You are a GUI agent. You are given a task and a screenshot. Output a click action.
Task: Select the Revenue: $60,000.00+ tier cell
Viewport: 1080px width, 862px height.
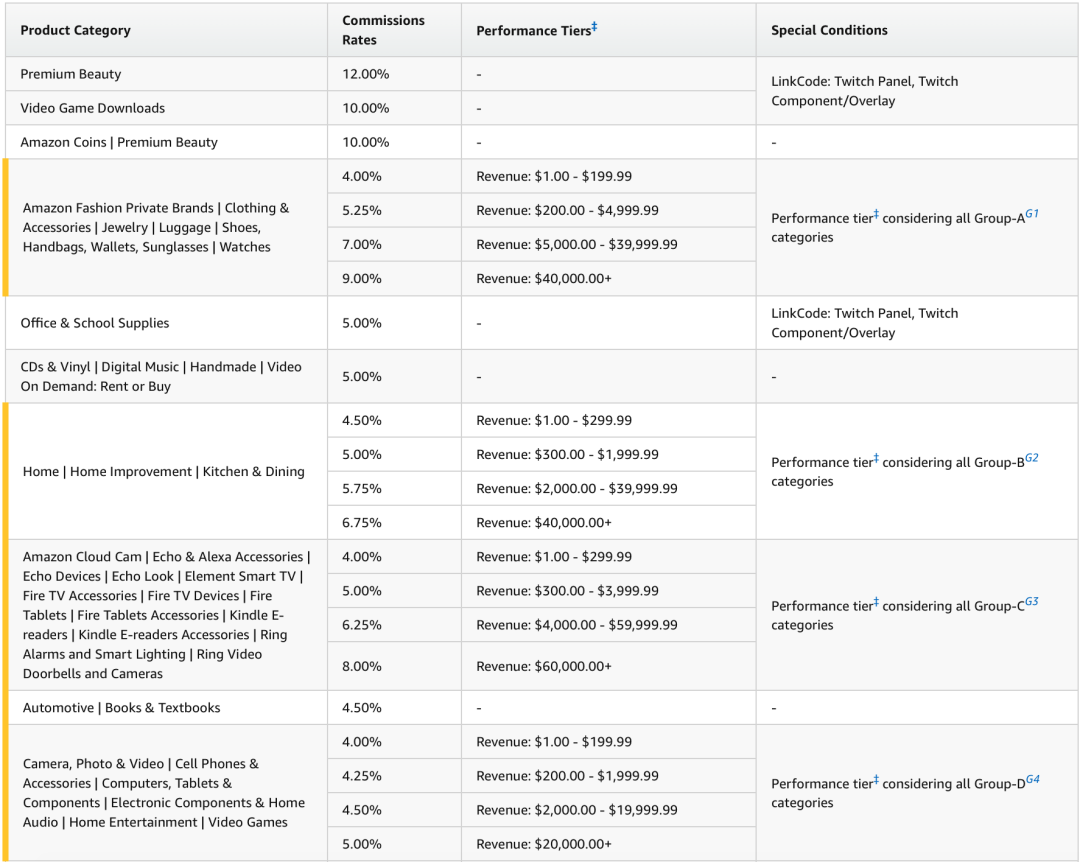click(x=609, y=666)
